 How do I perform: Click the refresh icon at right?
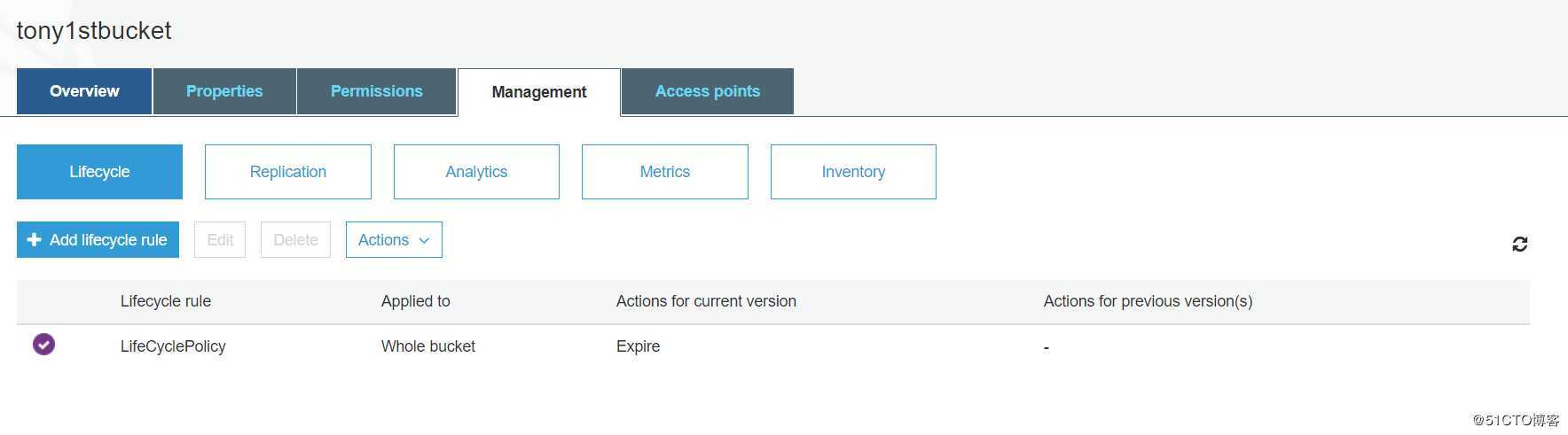(1519, 244)
